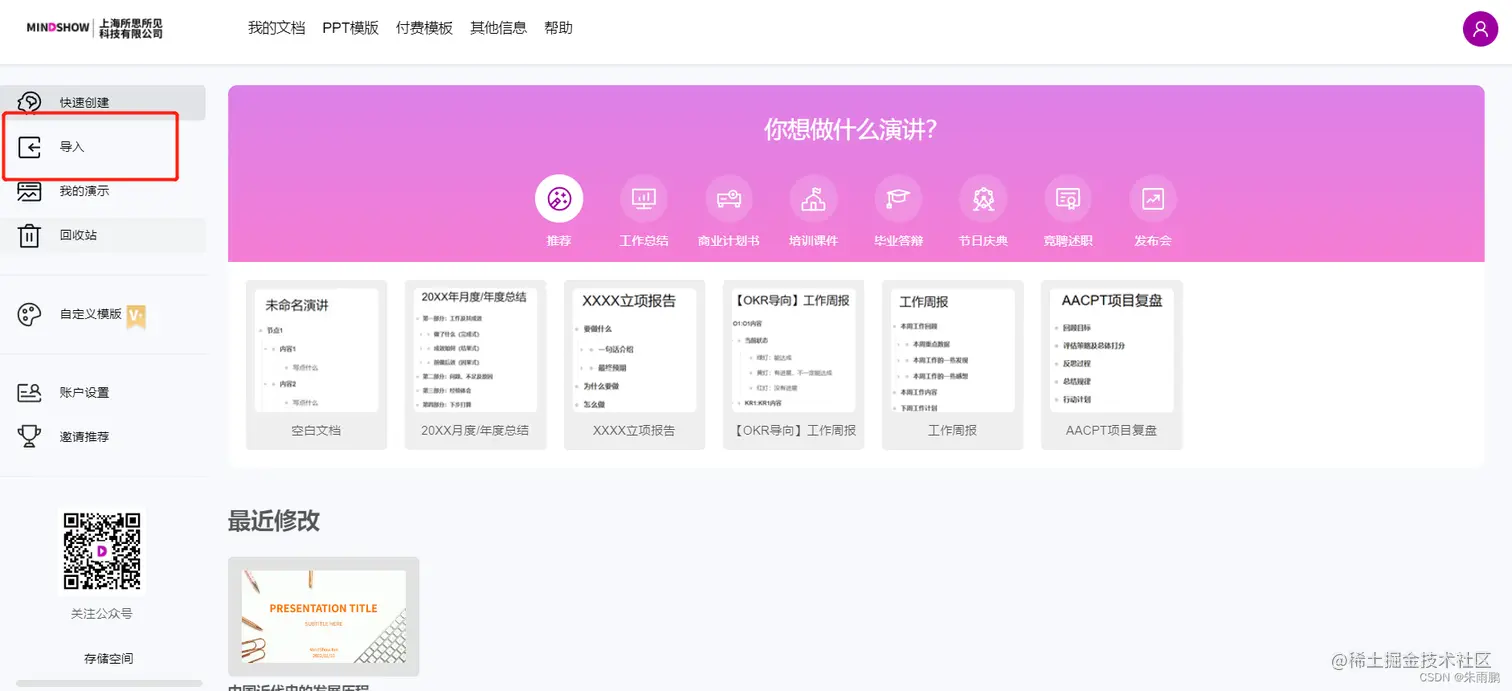This screenshot has height=691, width=1512.
Task: Select the 推荐 category icon
Action: (558, 198)
